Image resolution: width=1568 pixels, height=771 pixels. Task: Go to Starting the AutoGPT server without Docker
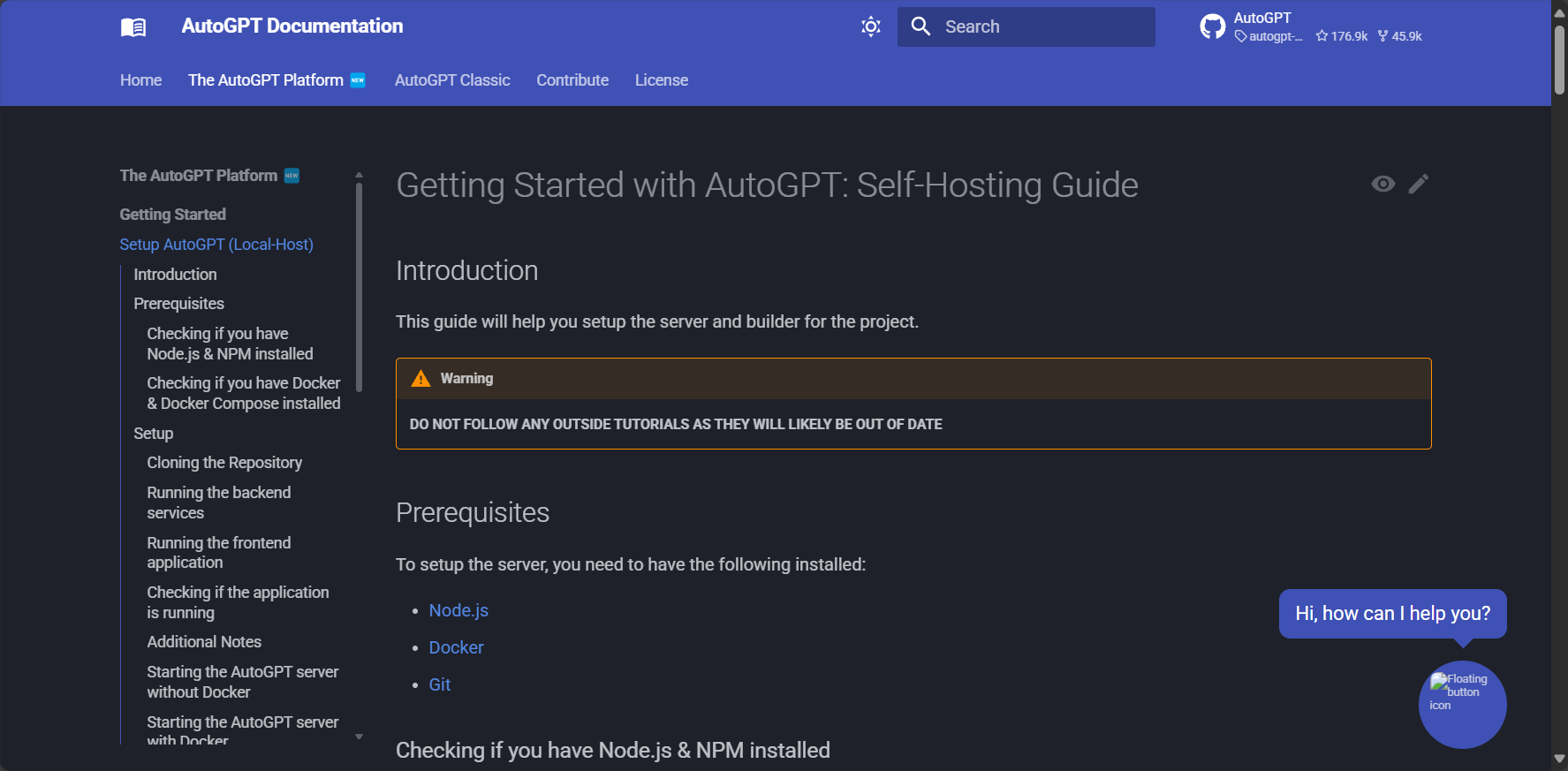click(x=243, y=682)
